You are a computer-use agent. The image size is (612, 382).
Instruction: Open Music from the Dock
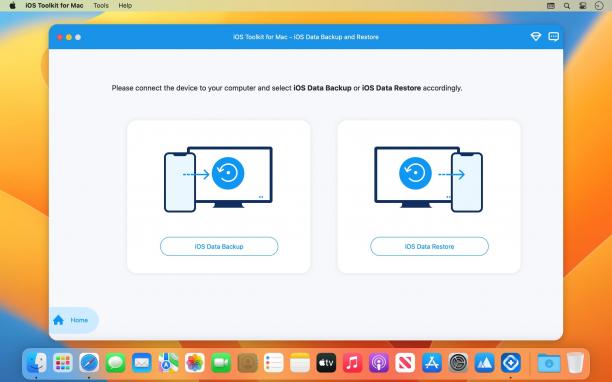pyautogui.click(x=352, y=363)
